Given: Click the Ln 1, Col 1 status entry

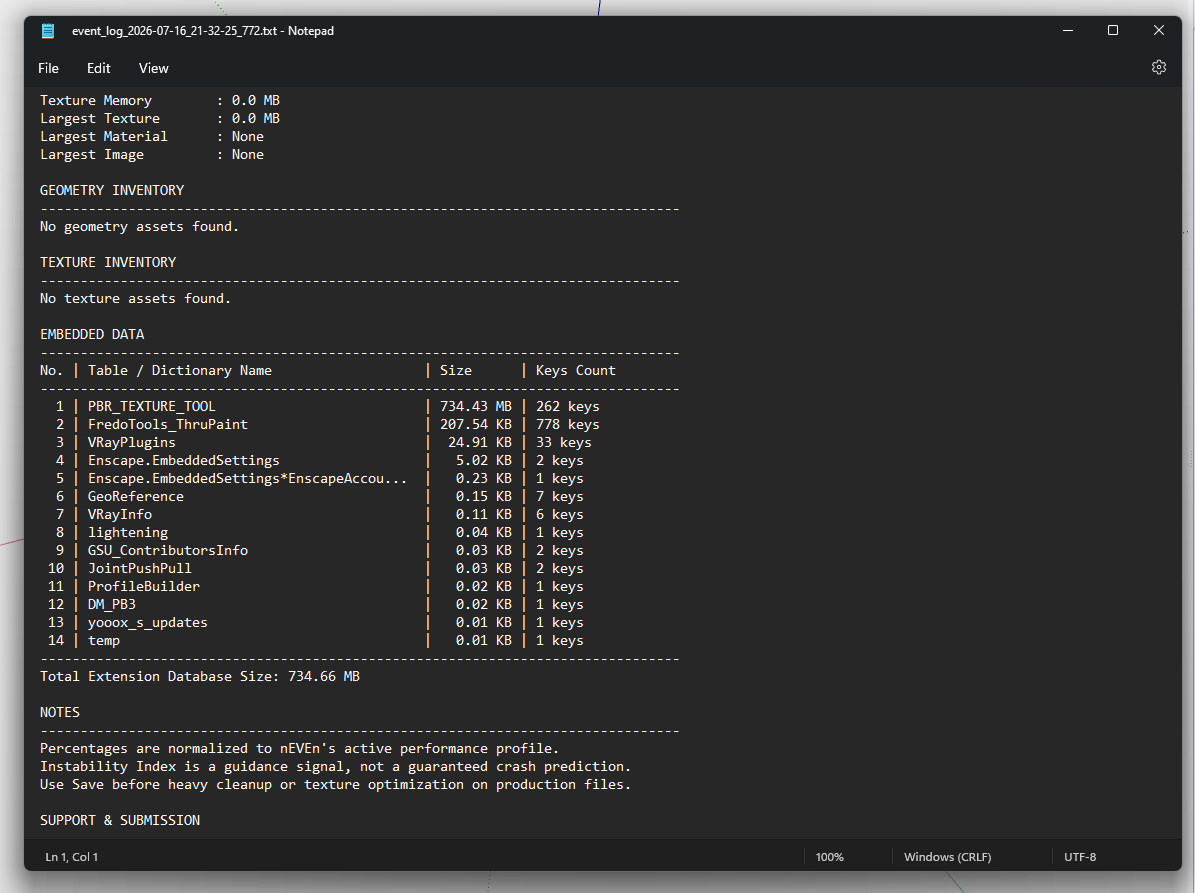Looking at the screenshot, I should [72, 857].
